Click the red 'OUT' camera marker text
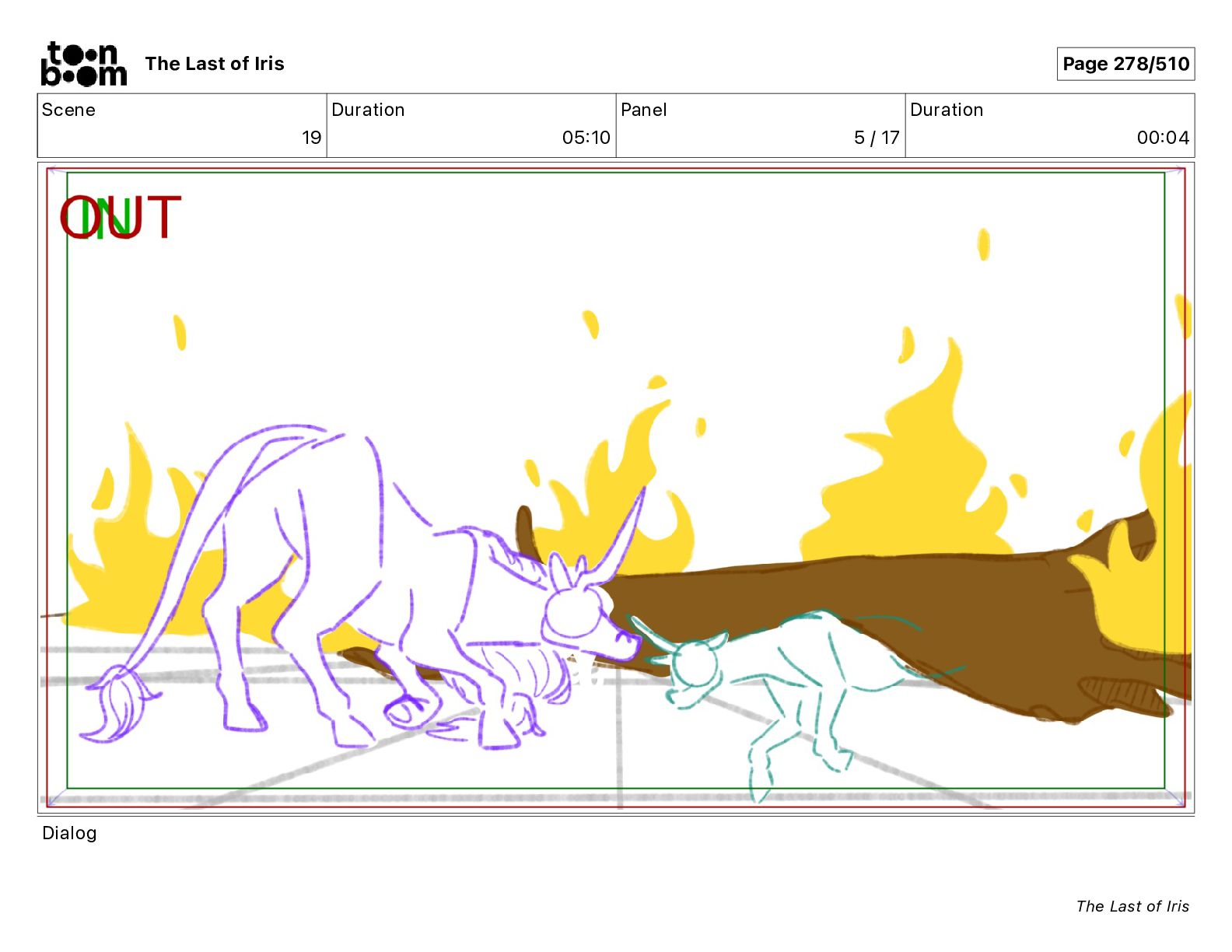 point(121,217)
